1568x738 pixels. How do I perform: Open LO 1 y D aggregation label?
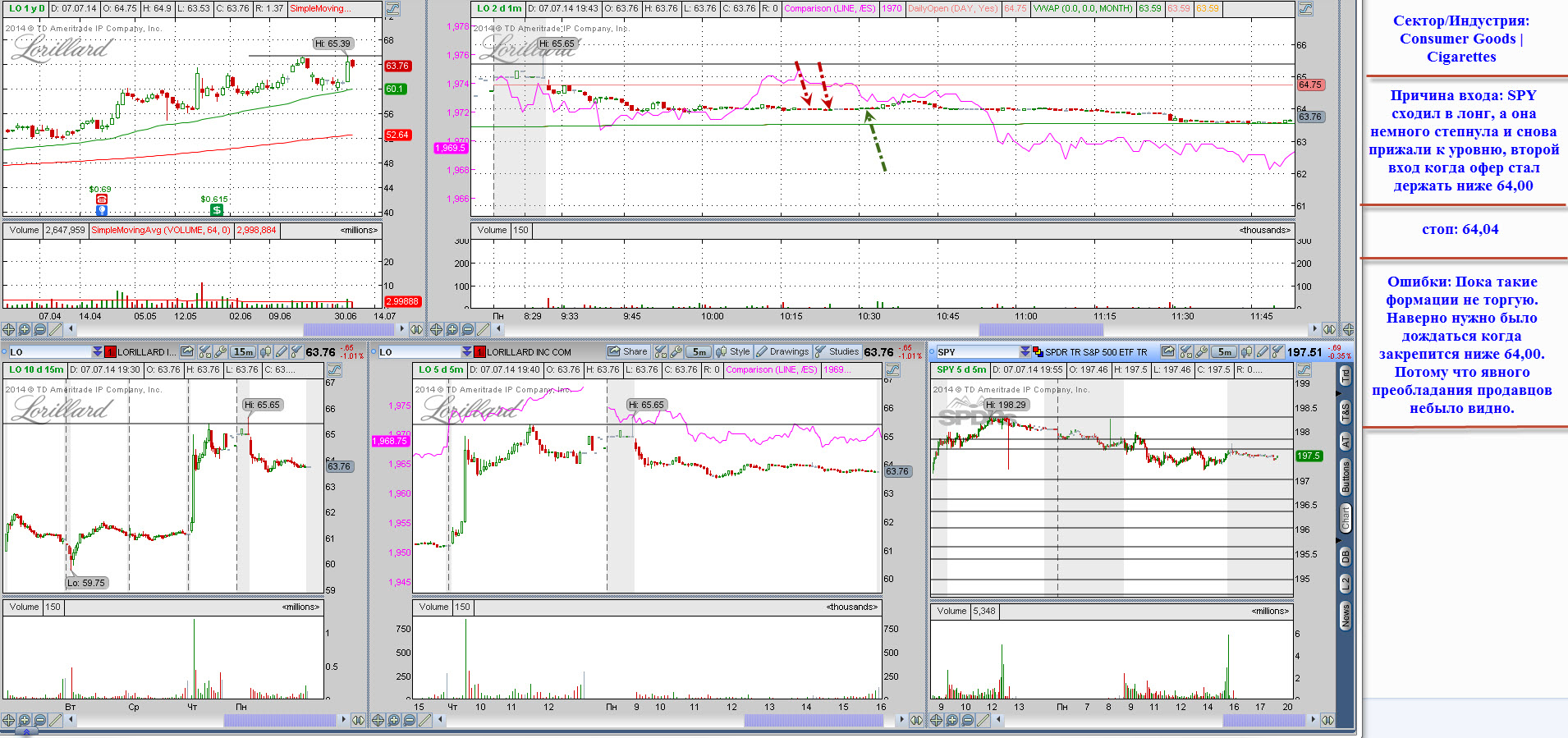pos(27,9)
